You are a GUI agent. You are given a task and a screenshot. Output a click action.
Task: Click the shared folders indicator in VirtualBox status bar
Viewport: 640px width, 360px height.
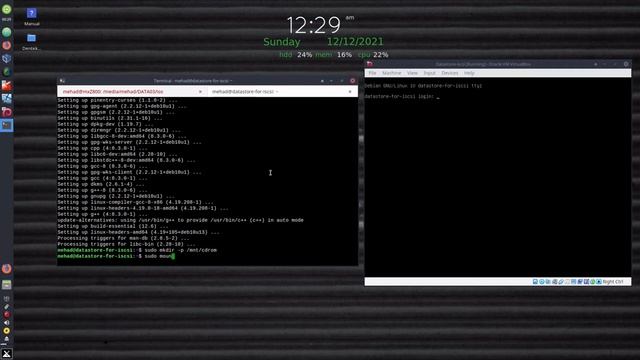click(x=567, y=282)
